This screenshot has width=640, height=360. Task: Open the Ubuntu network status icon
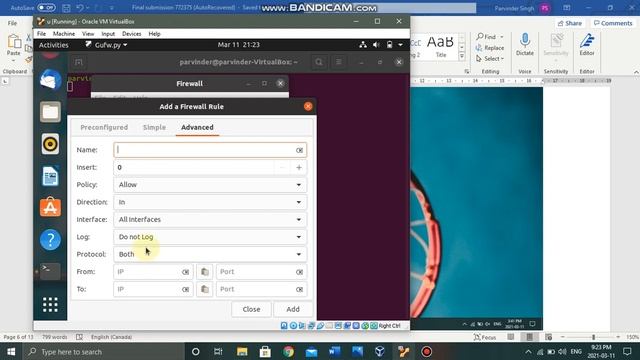[363, 45]
